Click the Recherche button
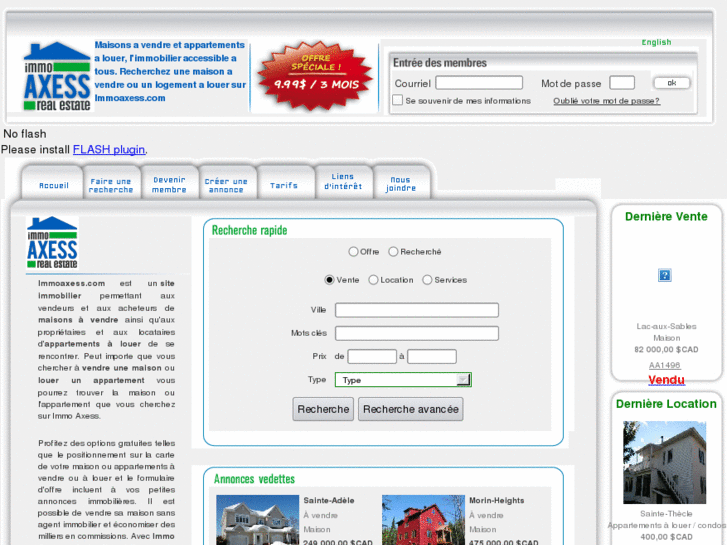Screen dimensions: 727x545 323,409
